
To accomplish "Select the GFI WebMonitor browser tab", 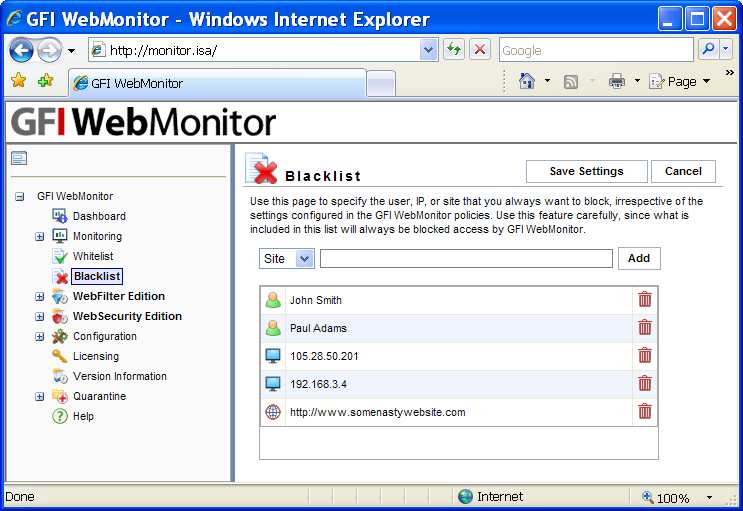I will click(x=217, y=83).
